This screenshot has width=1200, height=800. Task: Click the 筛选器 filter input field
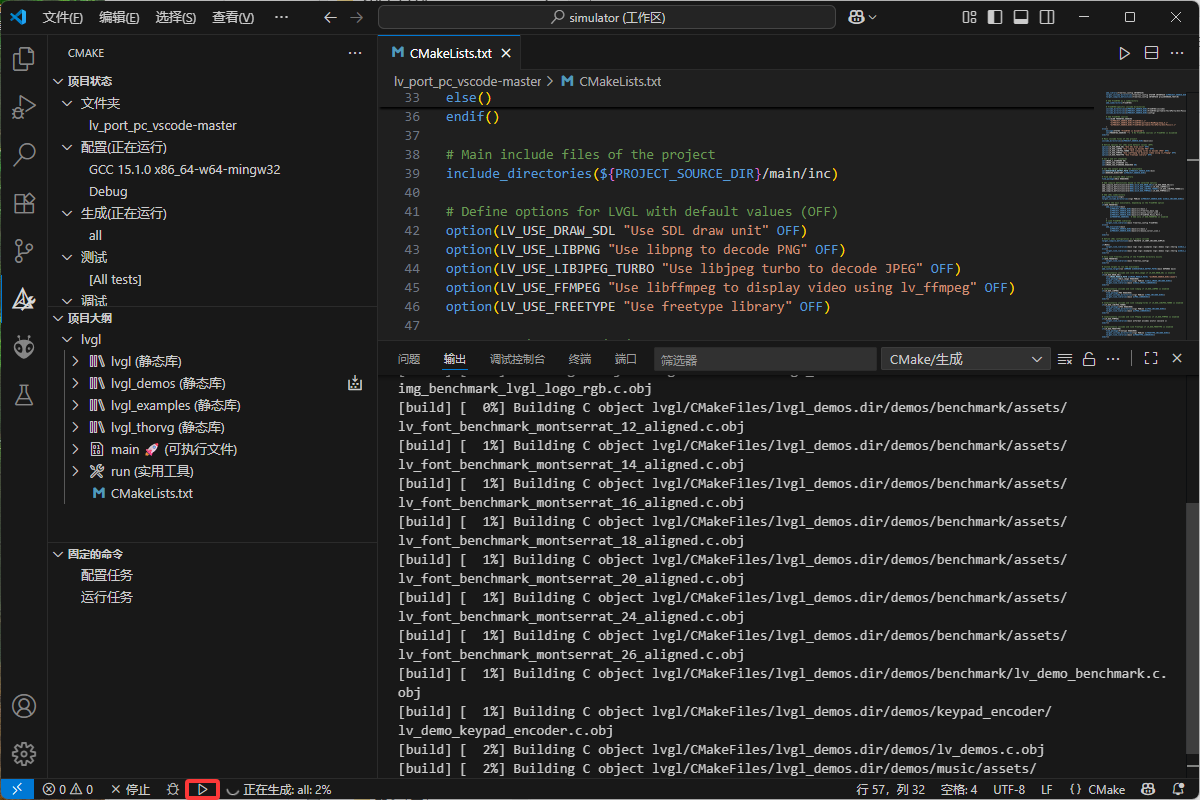[x=764, y=359]
